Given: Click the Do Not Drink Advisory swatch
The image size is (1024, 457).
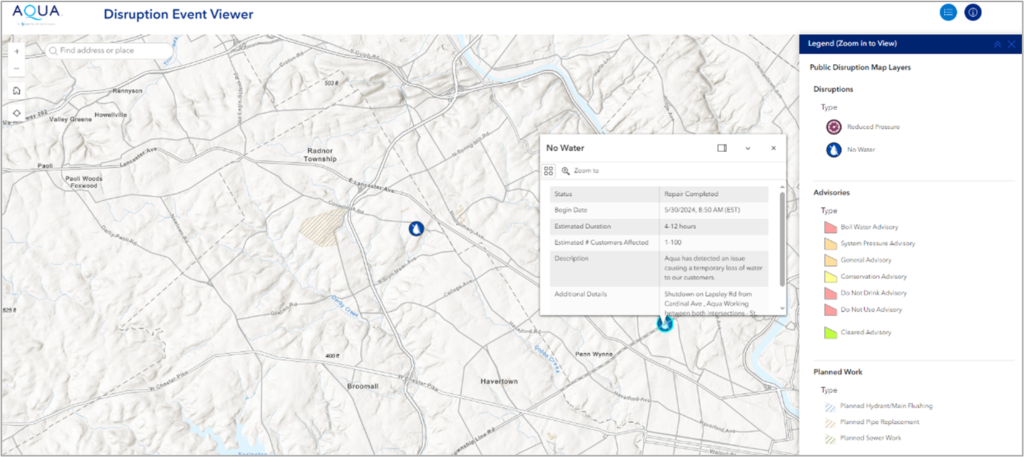Looking at the screenshot, I should click(831, 293).
